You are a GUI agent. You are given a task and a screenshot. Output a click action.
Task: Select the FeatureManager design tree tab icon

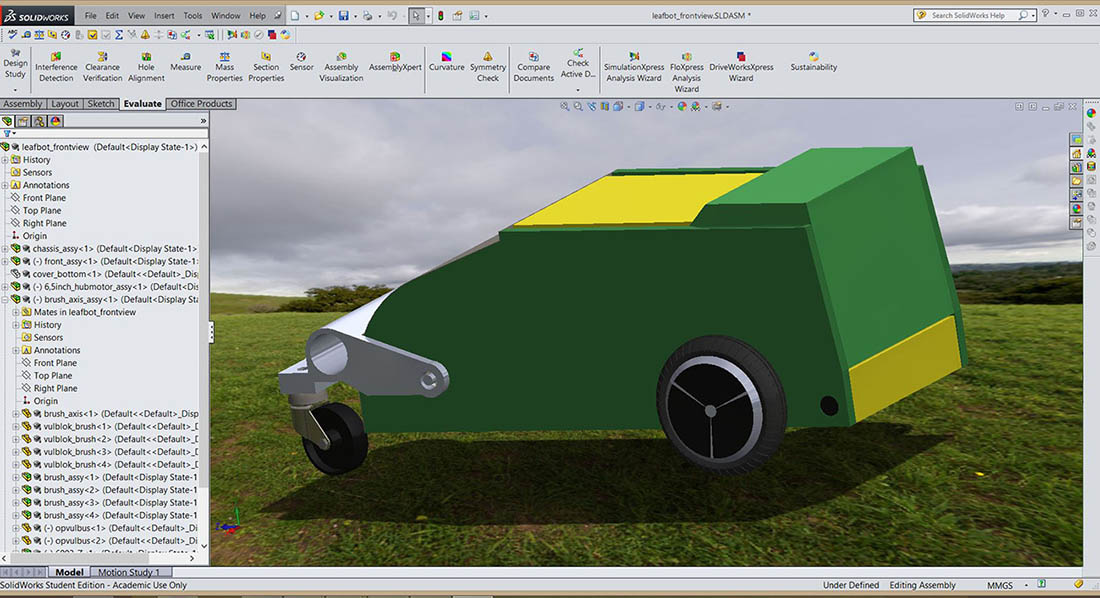point(8,121)
